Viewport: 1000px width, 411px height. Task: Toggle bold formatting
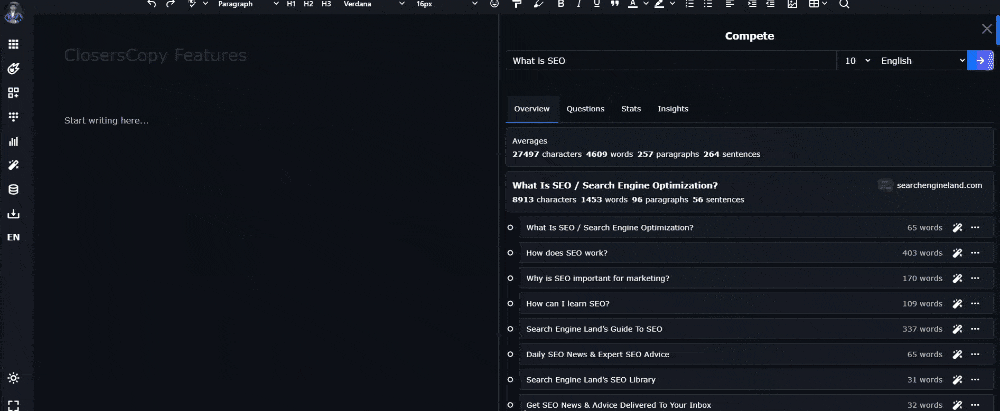click(x=561, y=4)
